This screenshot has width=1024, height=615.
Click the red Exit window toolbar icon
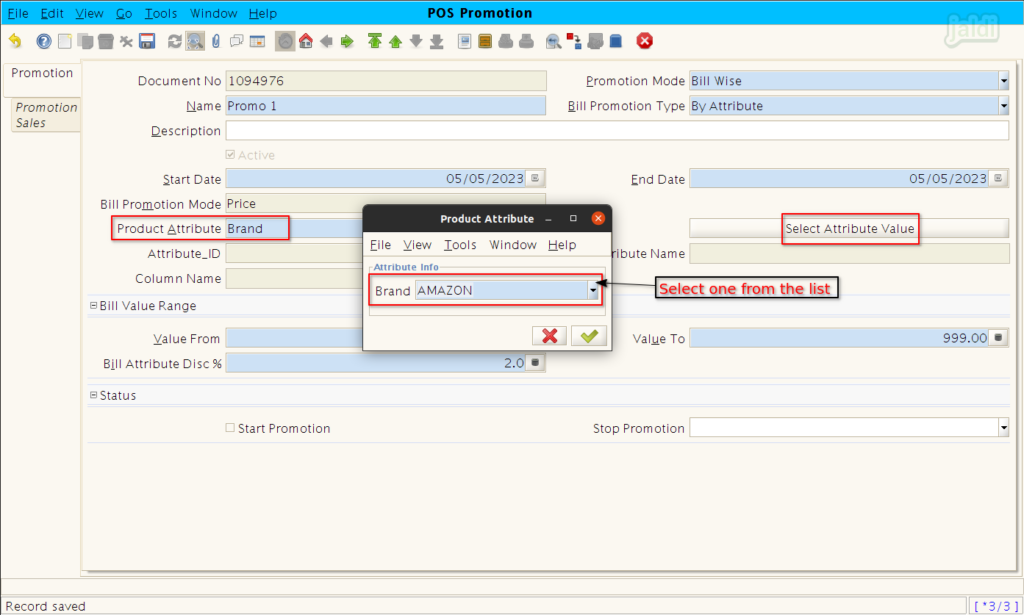point(645,41)
